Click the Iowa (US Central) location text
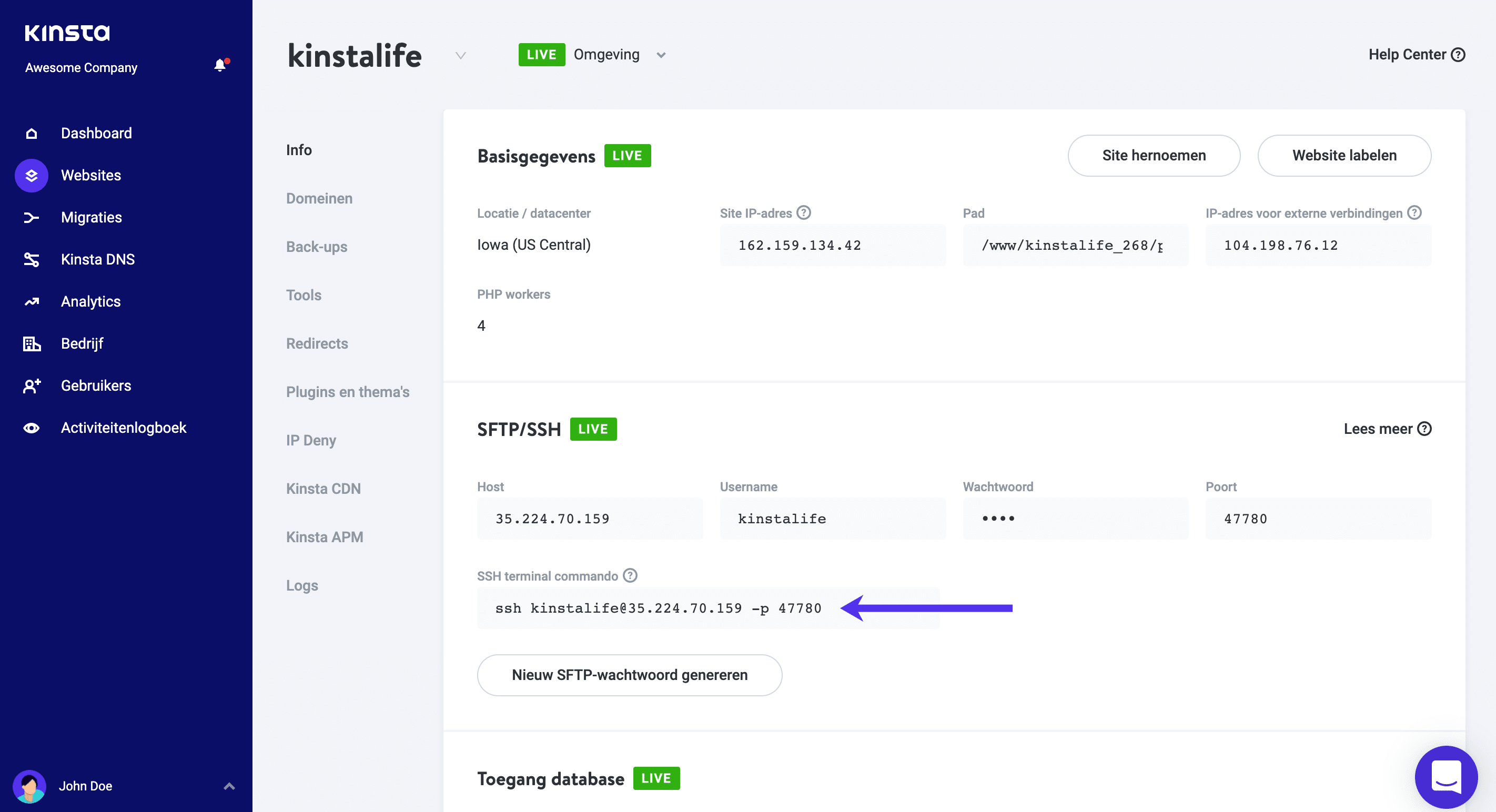The height and width of the screenshot is (812, 1496). pyautogui.click(x=534, y=245)
